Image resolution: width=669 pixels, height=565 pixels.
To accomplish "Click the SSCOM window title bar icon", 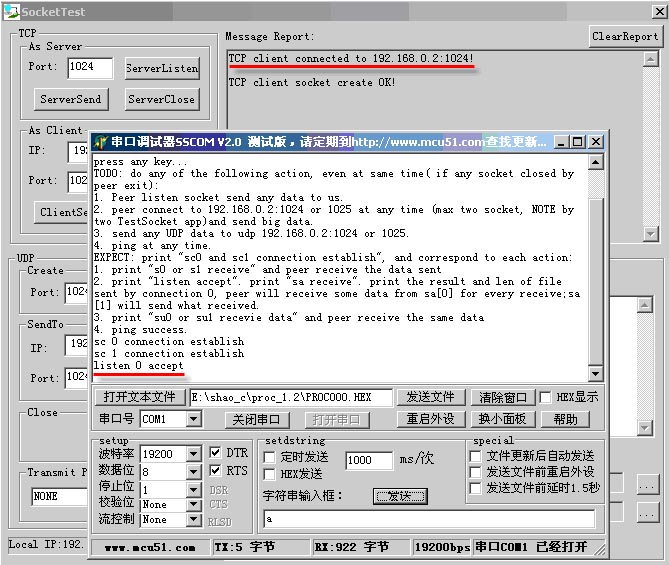I will click(101, 142).
